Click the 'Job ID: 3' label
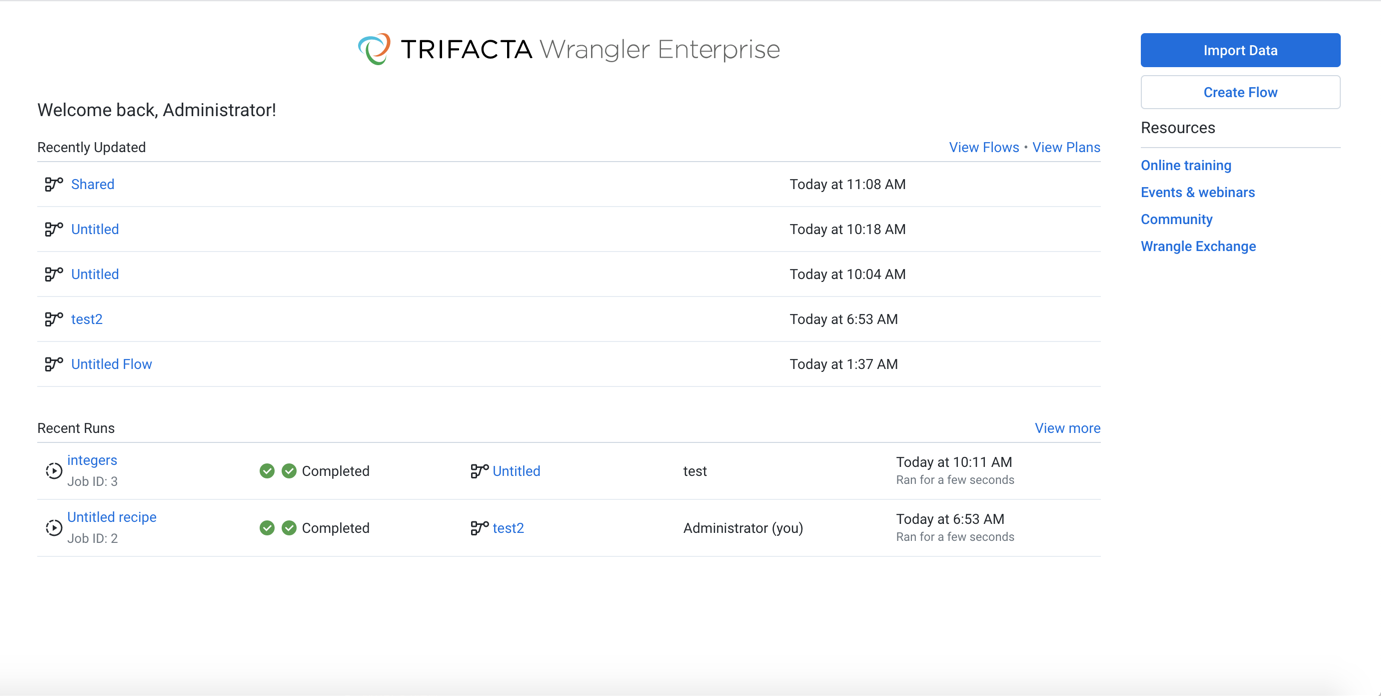1381x696 pixels. tap(92, 481)
